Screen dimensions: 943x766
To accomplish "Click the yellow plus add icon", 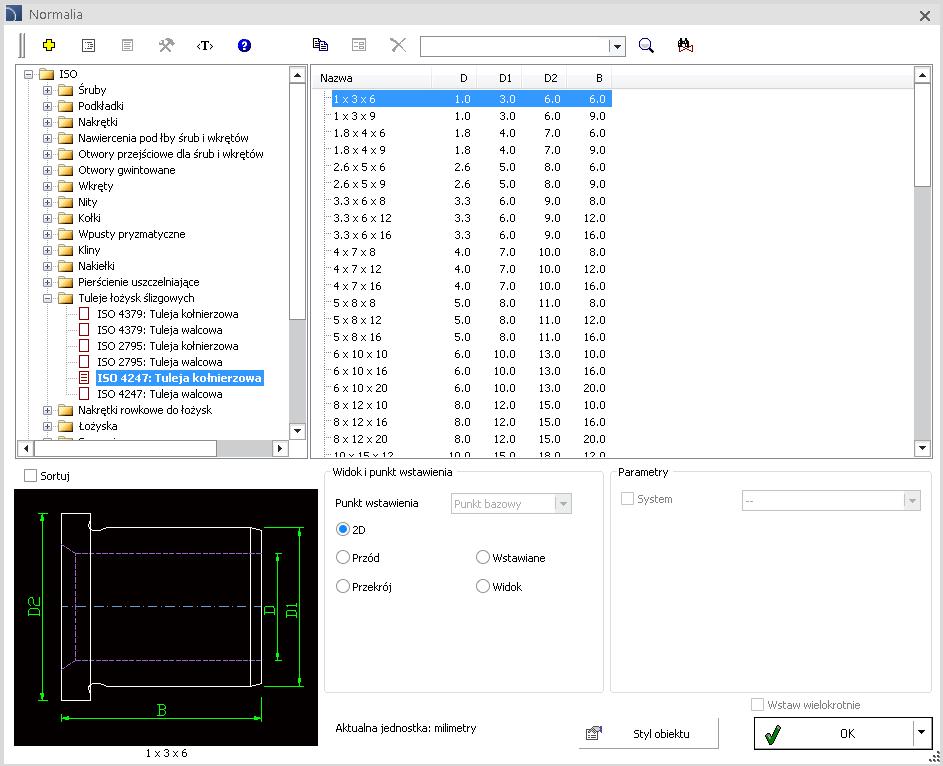I will click(49, 45).
